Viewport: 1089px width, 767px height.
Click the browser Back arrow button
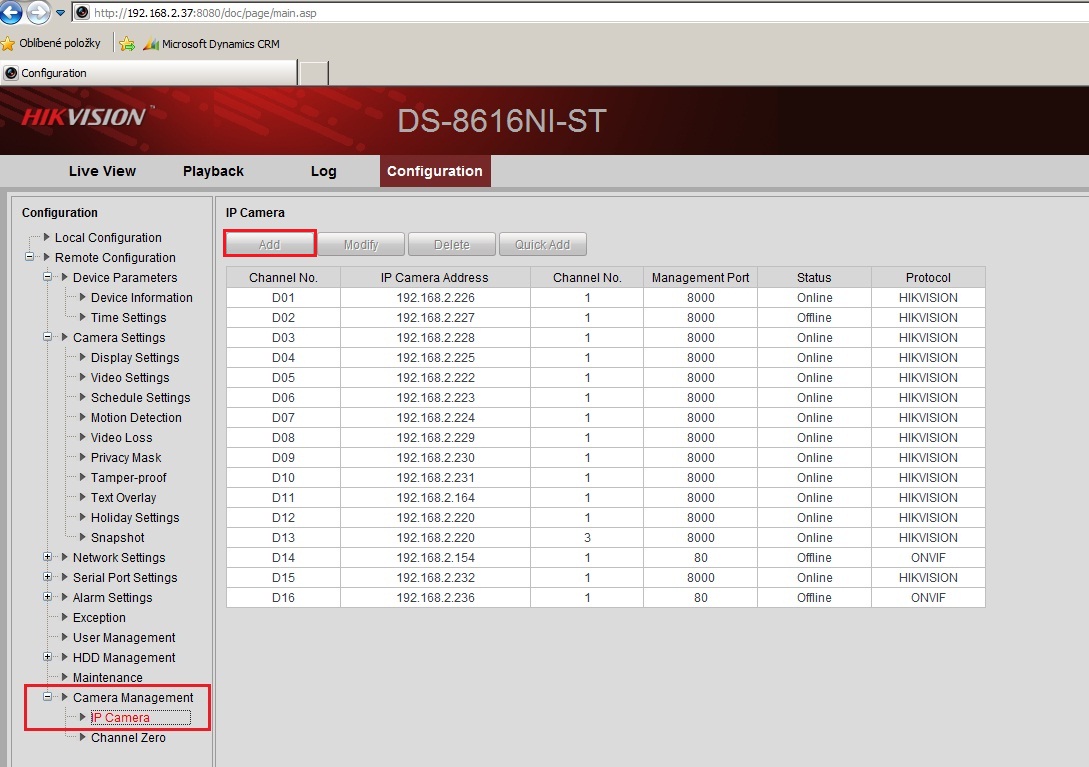[11, 13]
